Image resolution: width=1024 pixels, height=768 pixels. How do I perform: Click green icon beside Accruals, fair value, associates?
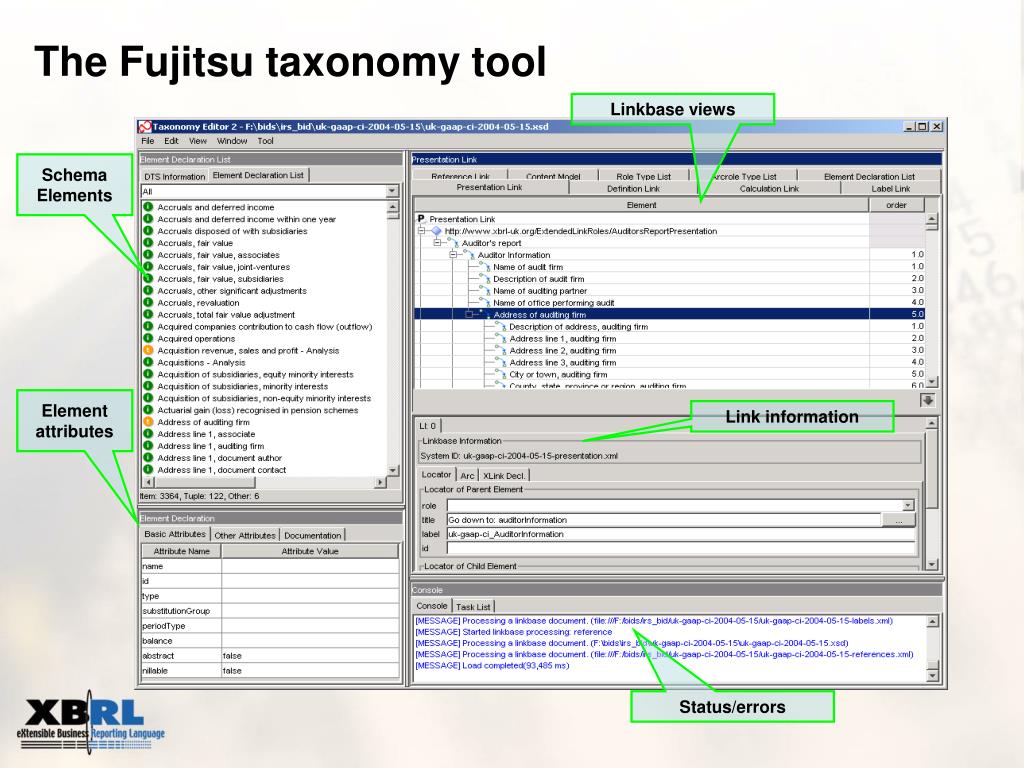click(148, 255)
